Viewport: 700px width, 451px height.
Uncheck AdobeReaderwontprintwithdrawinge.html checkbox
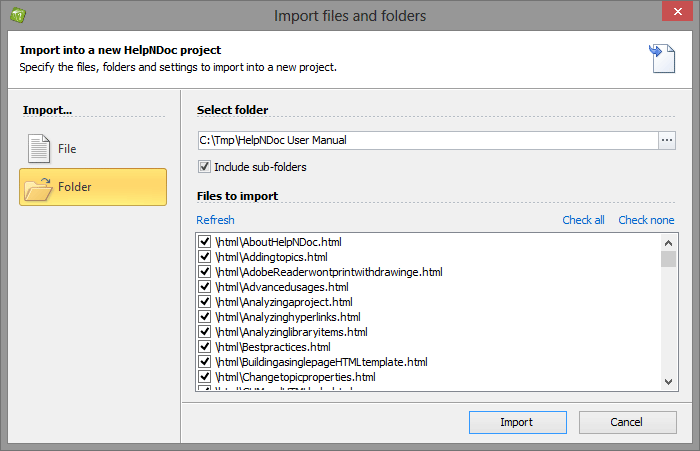click(x=204, y=271)
